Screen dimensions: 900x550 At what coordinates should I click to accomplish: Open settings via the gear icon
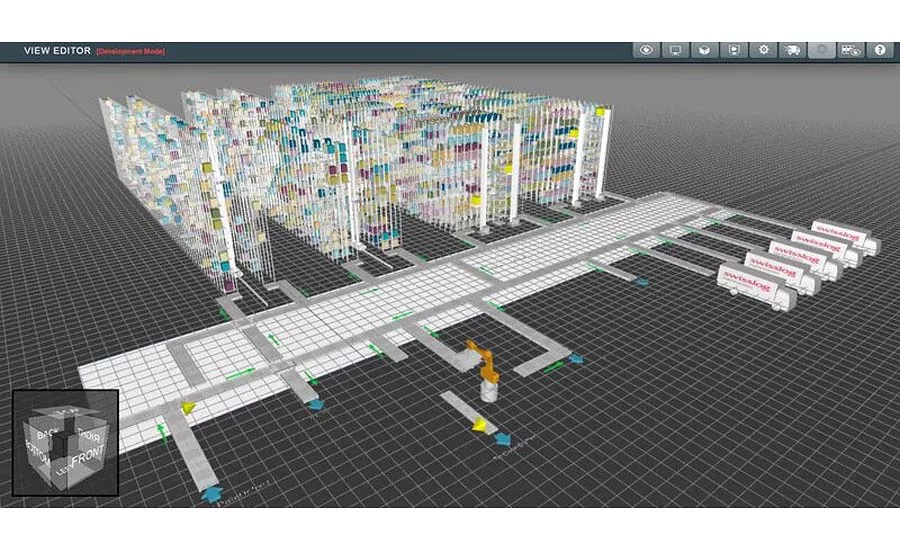click(x=763, y=51)
